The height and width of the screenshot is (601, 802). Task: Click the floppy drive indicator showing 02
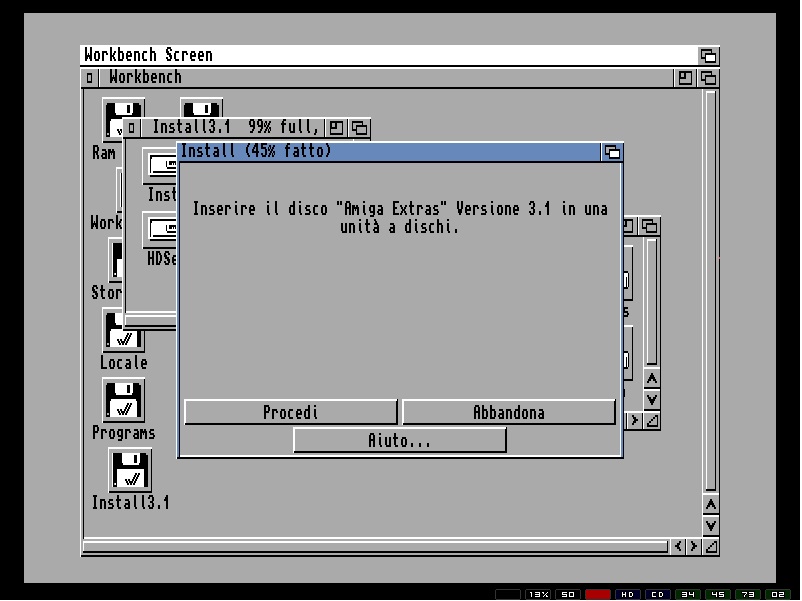(778, 594)
